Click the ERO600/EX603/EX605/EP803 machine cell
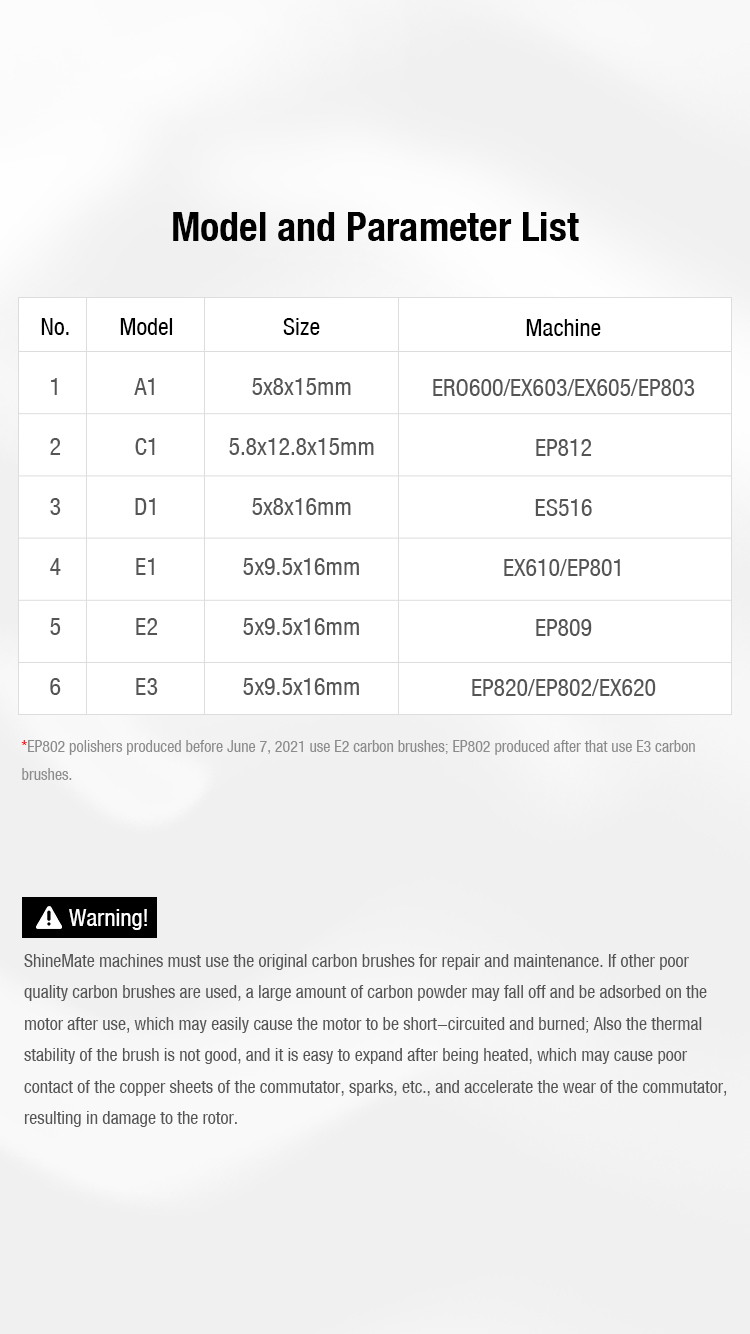The image size is (750, 1334). tap(564, 387)
